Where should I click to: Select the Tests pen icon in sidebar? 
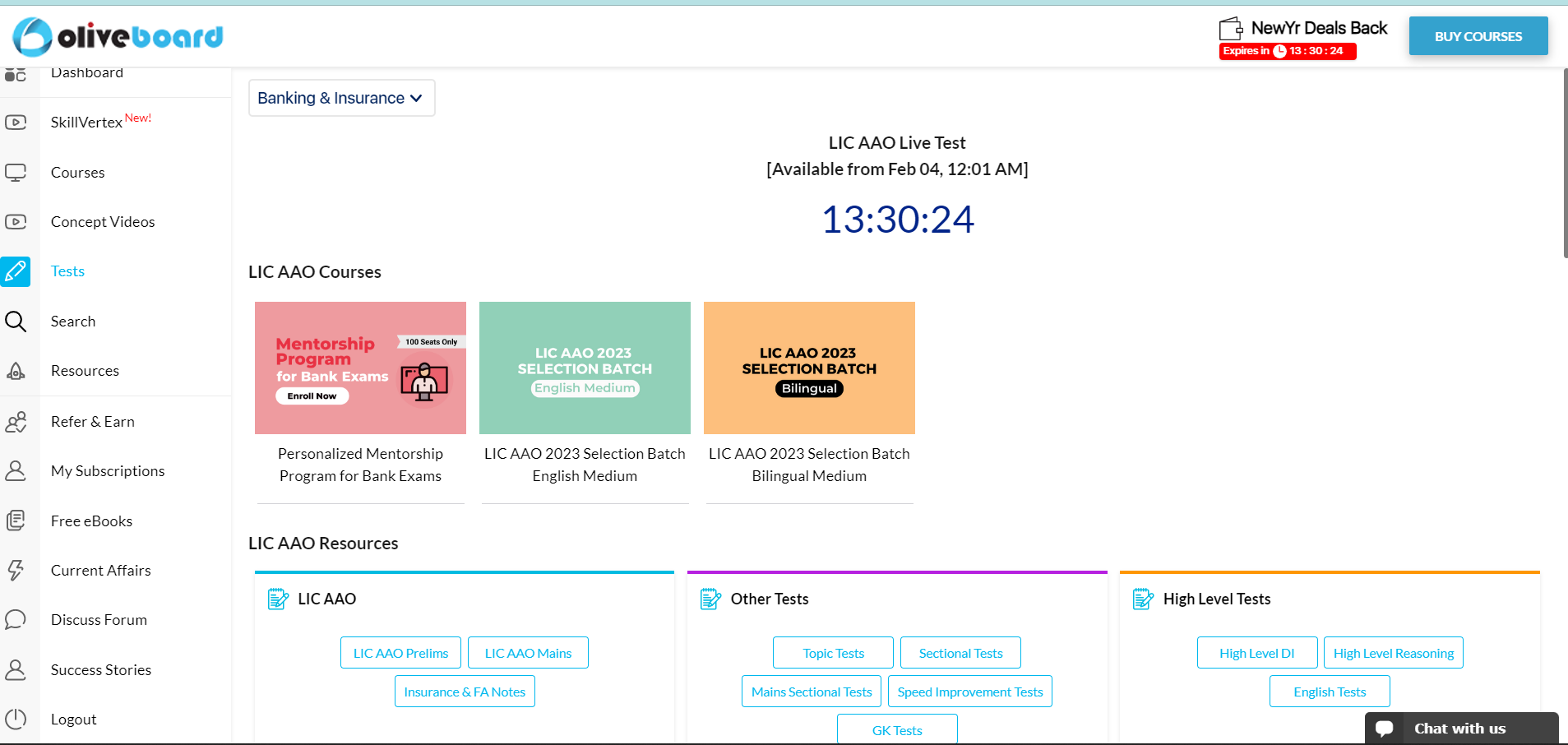pos(16,271)
